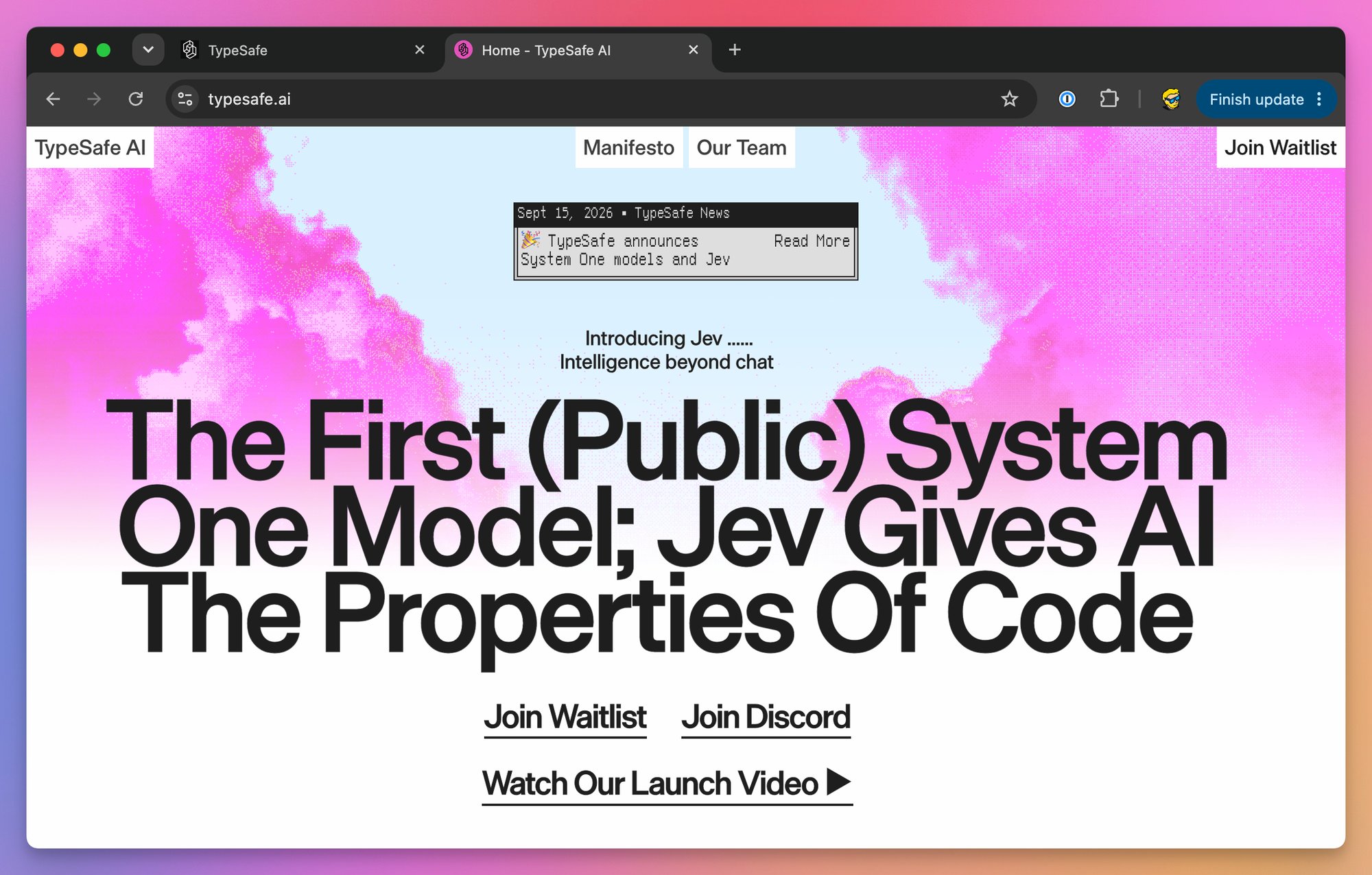The image size is (1372, 875).
Task: Open the Chrome profile avatar
Action: click(x=1171, y=99)
